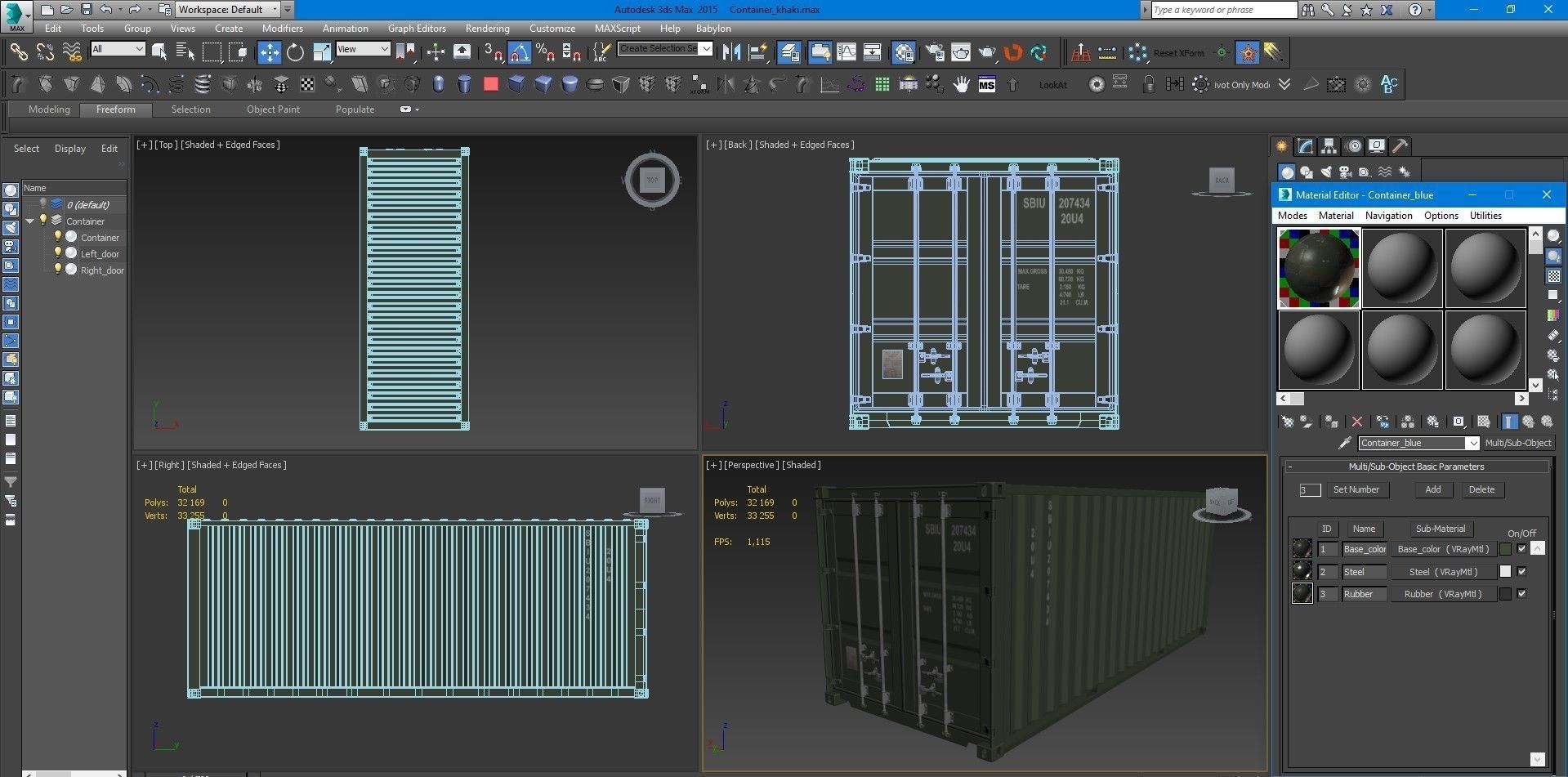This screenshot has width=1568, height=777.
Task: Open the Rendering menu
Action: (487, 28)
